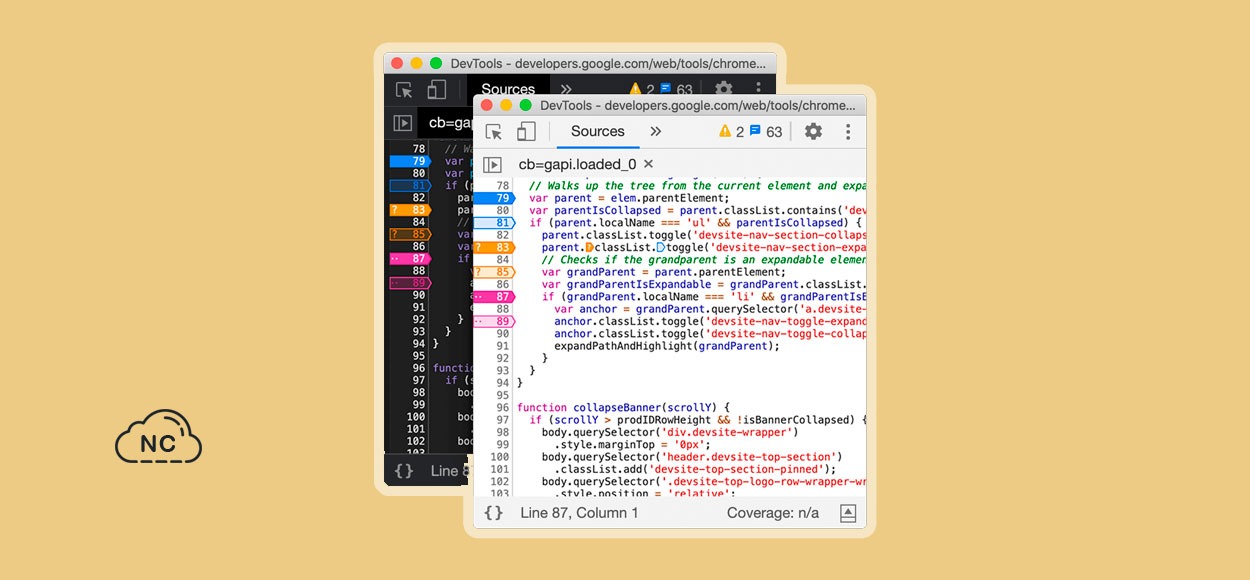1250x580 pixels.
Task: Pretty print code with front window braces icon
Action: tap(493, 513)
